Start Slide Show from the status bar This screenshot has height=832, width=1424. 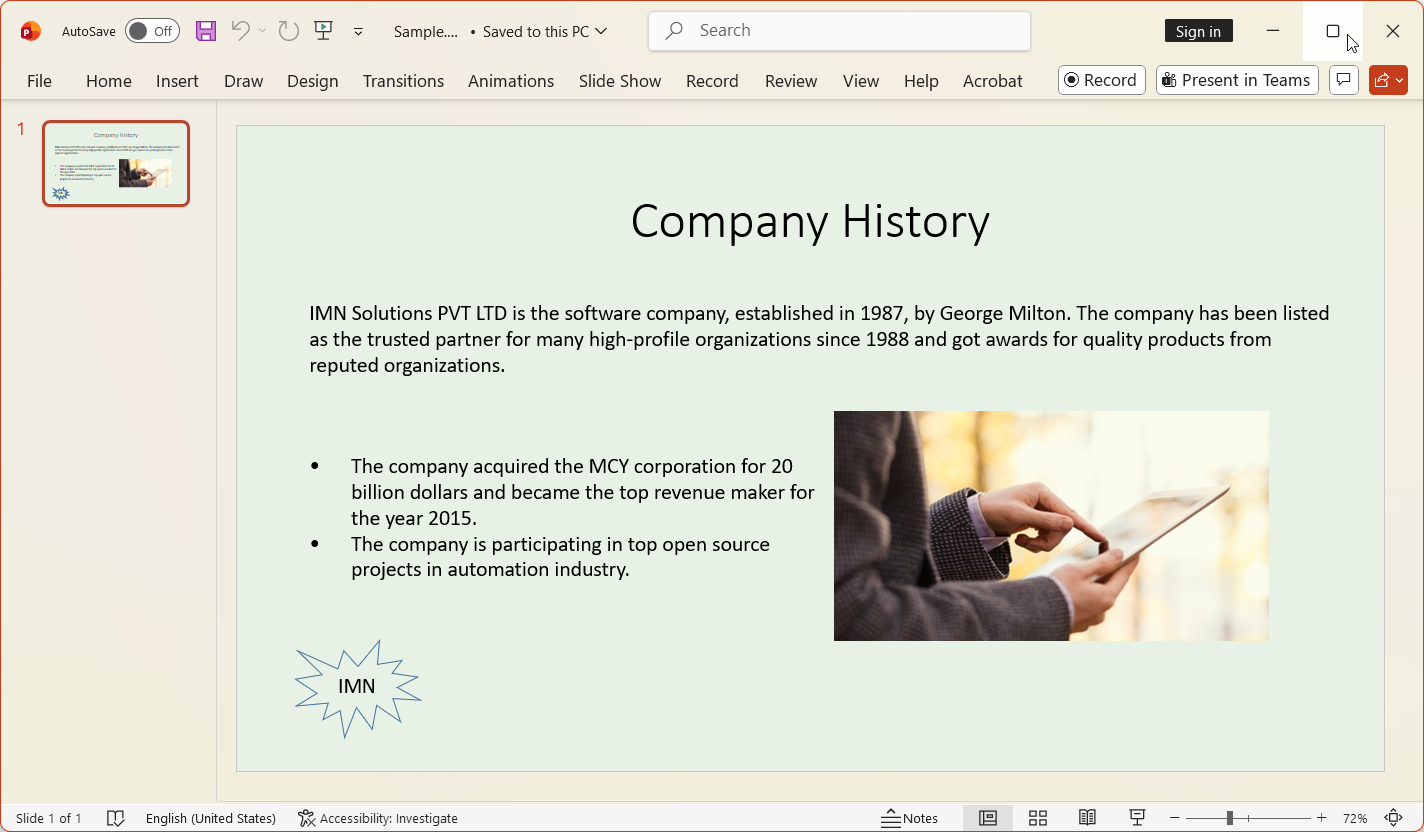point(1137,817)
